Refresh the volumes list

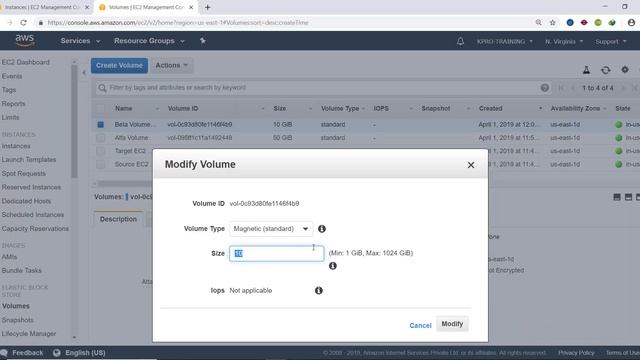606,70
